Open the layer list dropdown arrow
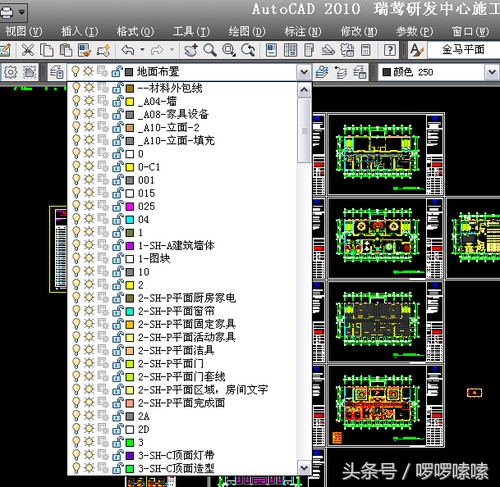Image resolution: width=500 pixels, height=487 pixels. pos(304,72)
